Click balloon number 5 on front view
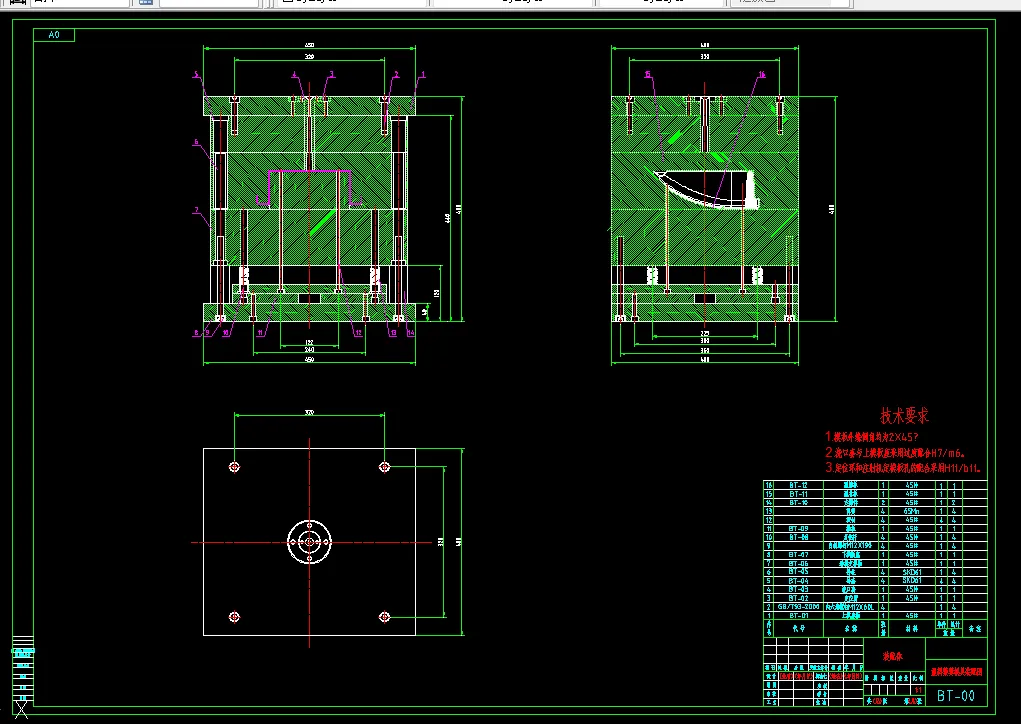The height and width of the screenshot is (724, 1021). pyautogui.click(x=195, y=75)
